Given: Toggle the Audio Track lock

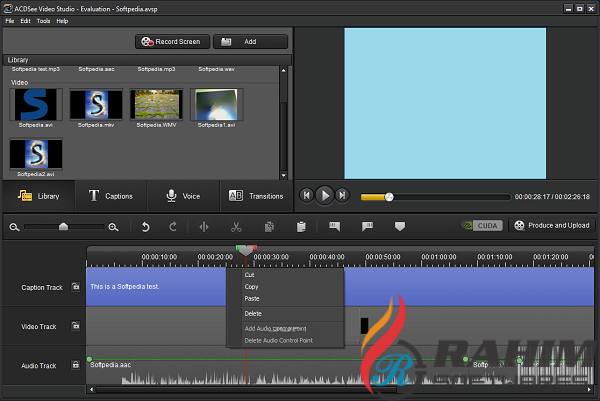Looking at the screenshot, I should coord(76,365).
